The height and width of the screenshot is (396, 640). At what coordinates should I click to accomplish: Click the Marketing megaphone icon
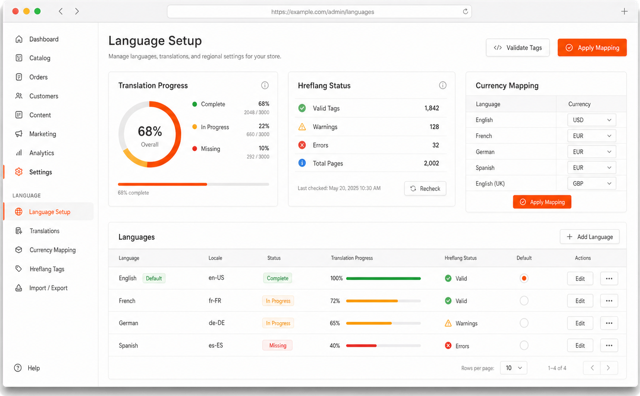point(19,134)
